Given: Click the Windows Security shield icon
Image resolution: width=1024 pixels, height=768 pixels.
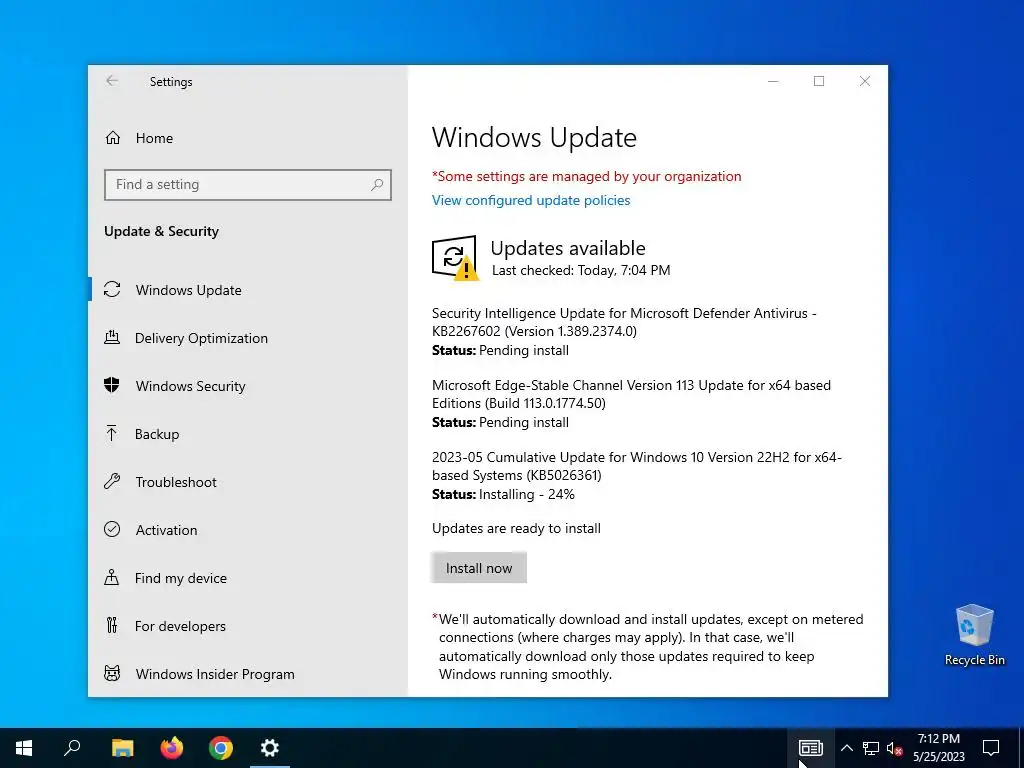Looking at the screenshot, I should tap(112, 385).
